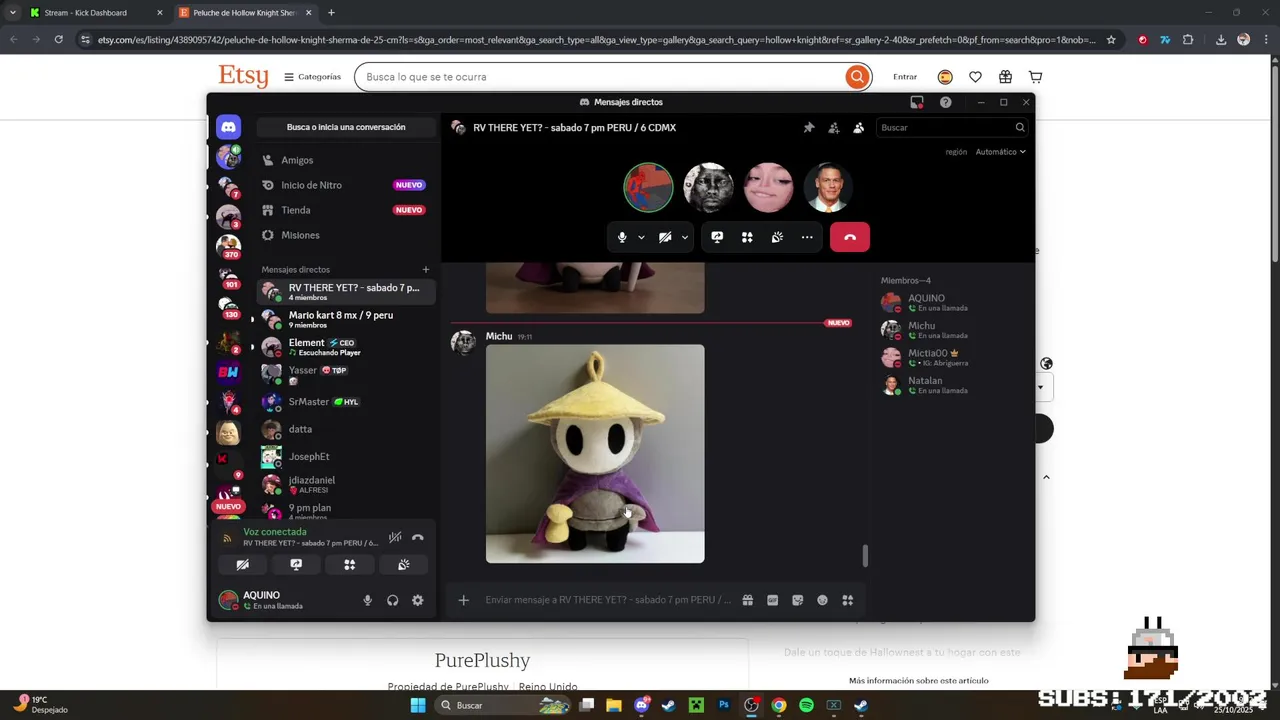This screenshot has width=1280, height=720.
Task: Open sticker picker in message bar
Action: coord(797,600)
